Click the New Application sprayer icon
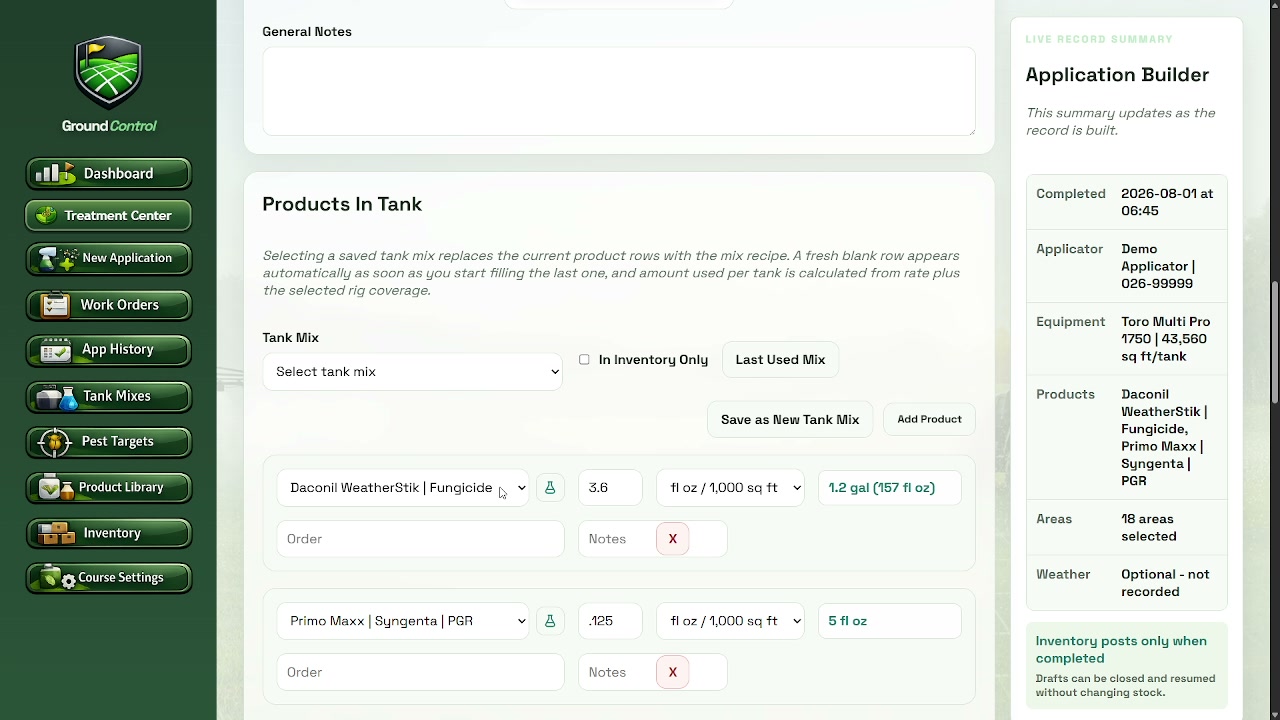Image resolution: width=1280 pixels, height=720 pixels. pos(58,259)
